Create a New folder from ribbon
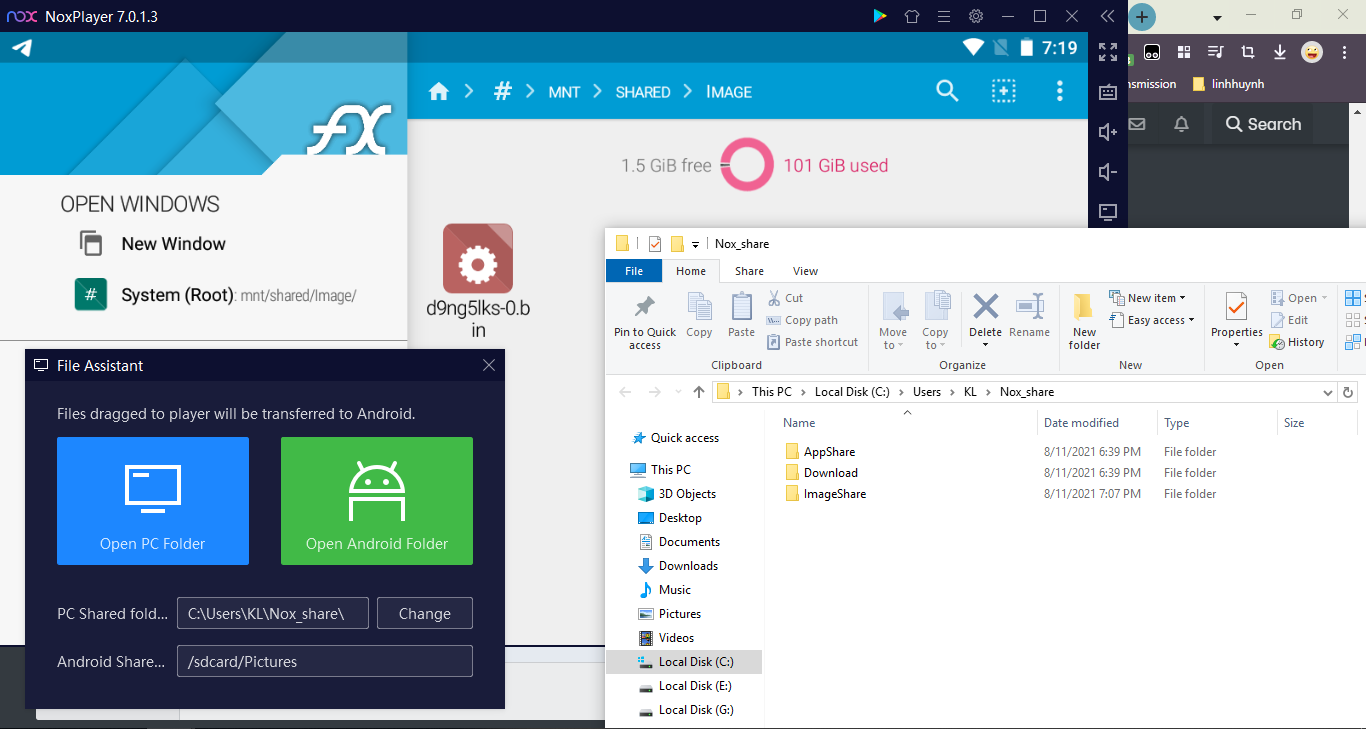This screenshot has width=1366, height=729. [x=1084, y=321]
